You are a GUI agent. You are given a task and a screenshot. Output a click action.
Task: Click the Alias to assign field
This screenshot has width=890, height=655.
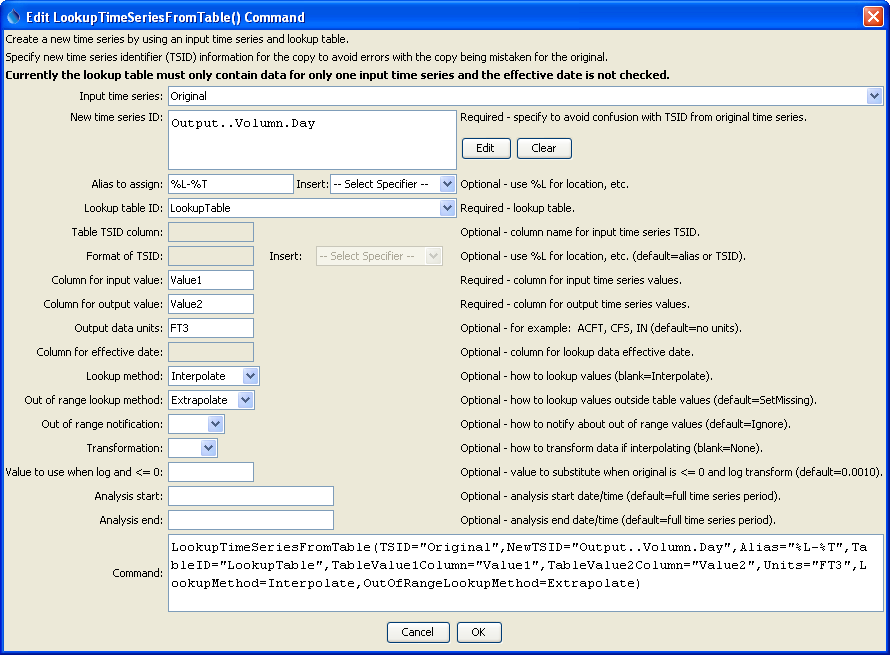230,184
